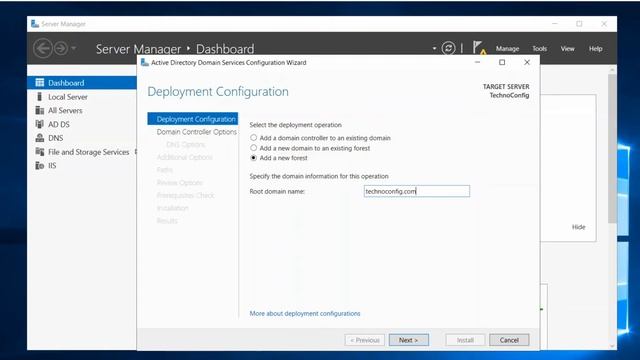
Task: Open Domain Controller Options wizard step
Action: point(196,132)
